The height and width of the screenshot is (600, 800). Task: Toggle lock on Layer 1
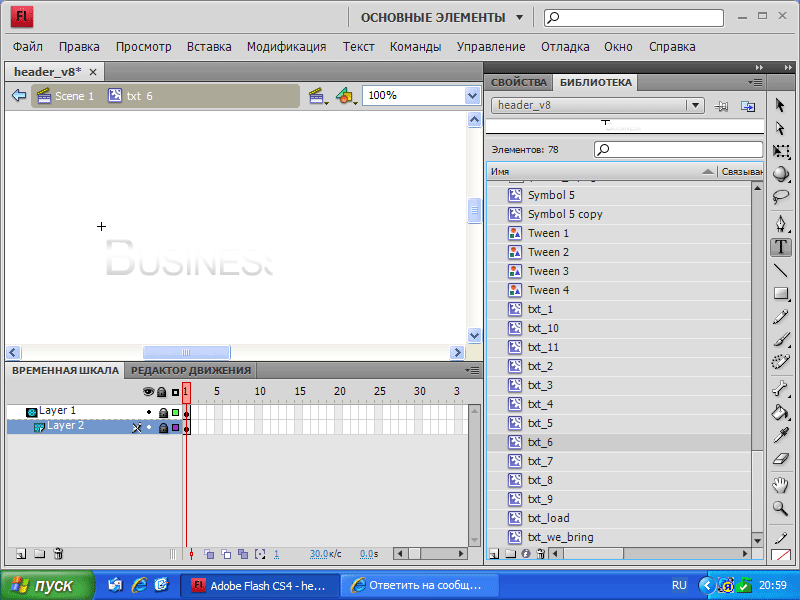coord(163,412)
